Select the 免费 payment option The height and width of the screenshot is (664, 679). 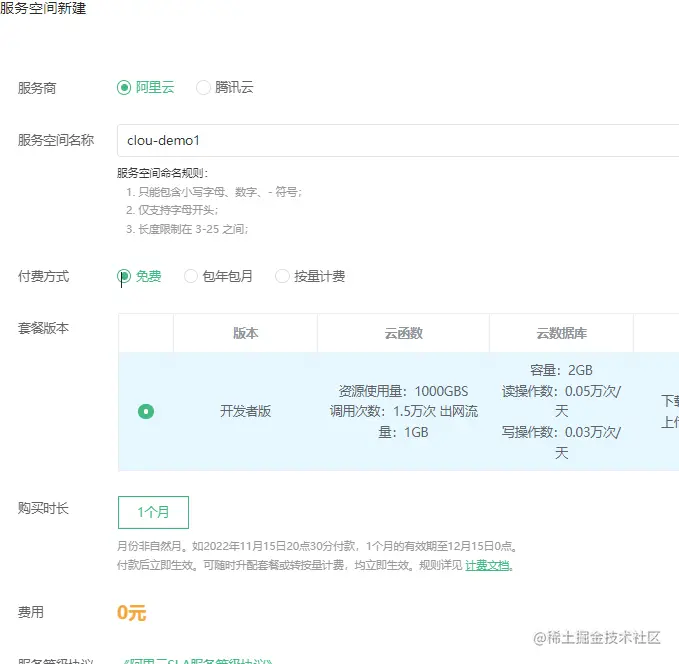point(124,276)
